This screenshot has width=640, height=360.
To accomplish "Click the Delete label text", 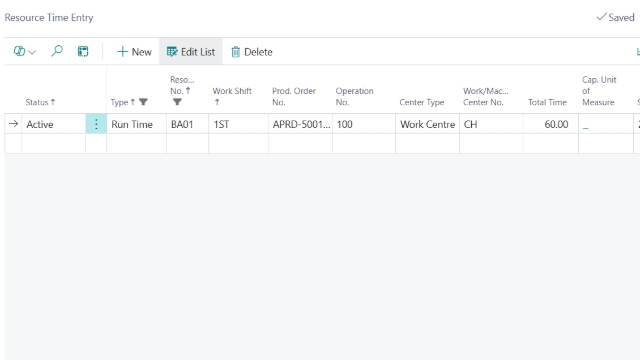I will pyautogui.click(x=258, y=52).
